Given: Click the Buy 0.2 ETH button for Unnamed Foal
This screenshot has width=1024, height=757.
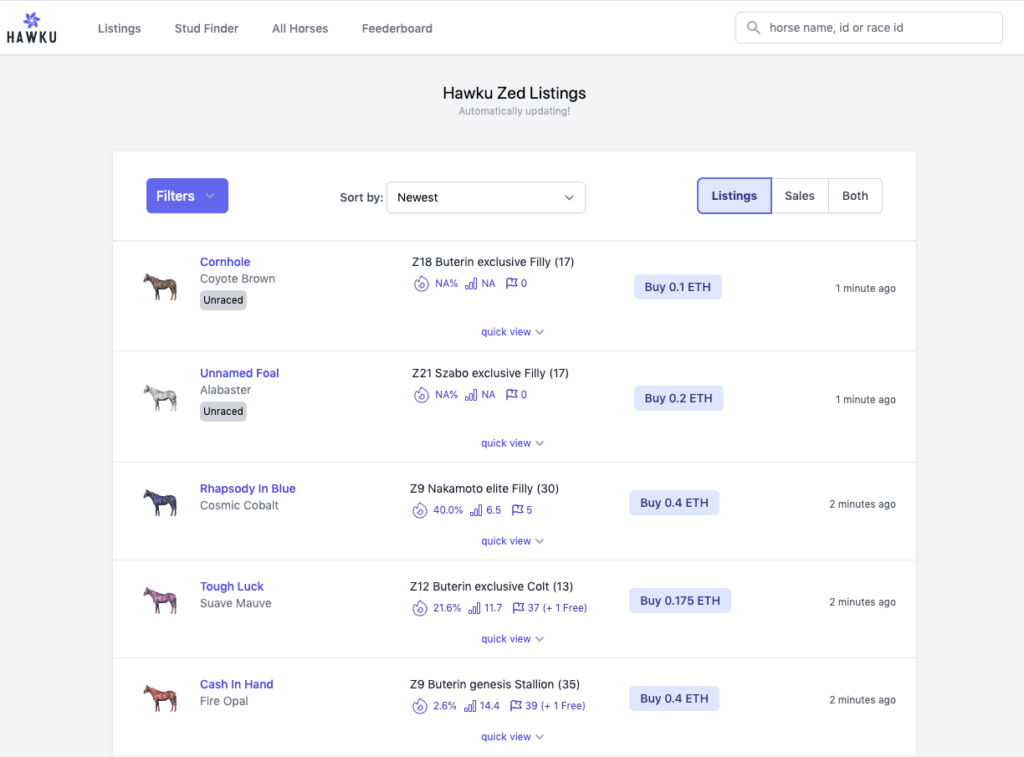Looking at the screenshot, I should (677, 397).
